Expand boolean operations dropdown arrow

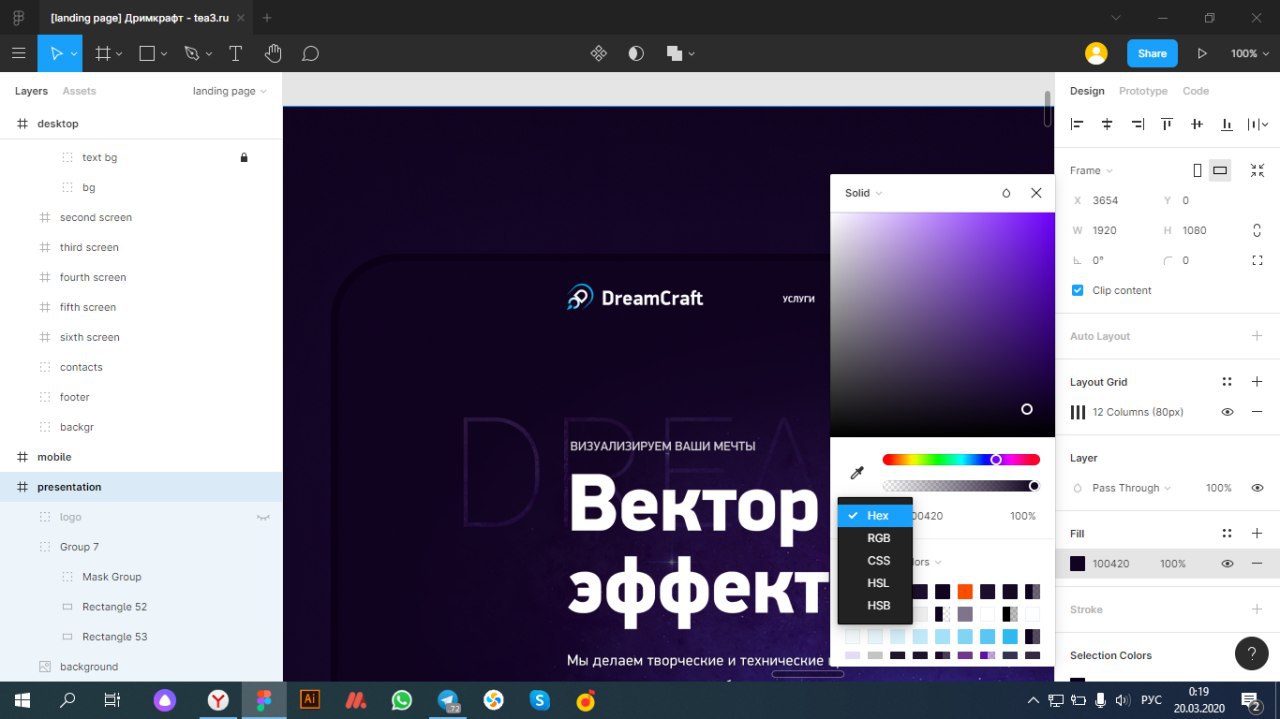(691, 54)
